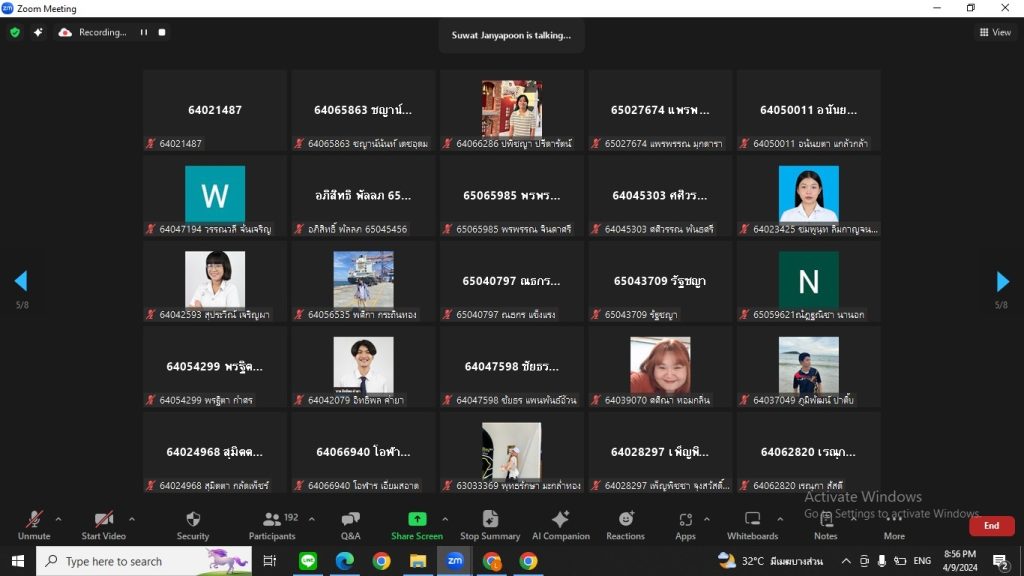Open AI Companion from bottom toolbar
The image size is (1024, 576).
pyautogui.click(x=561, y=526)
